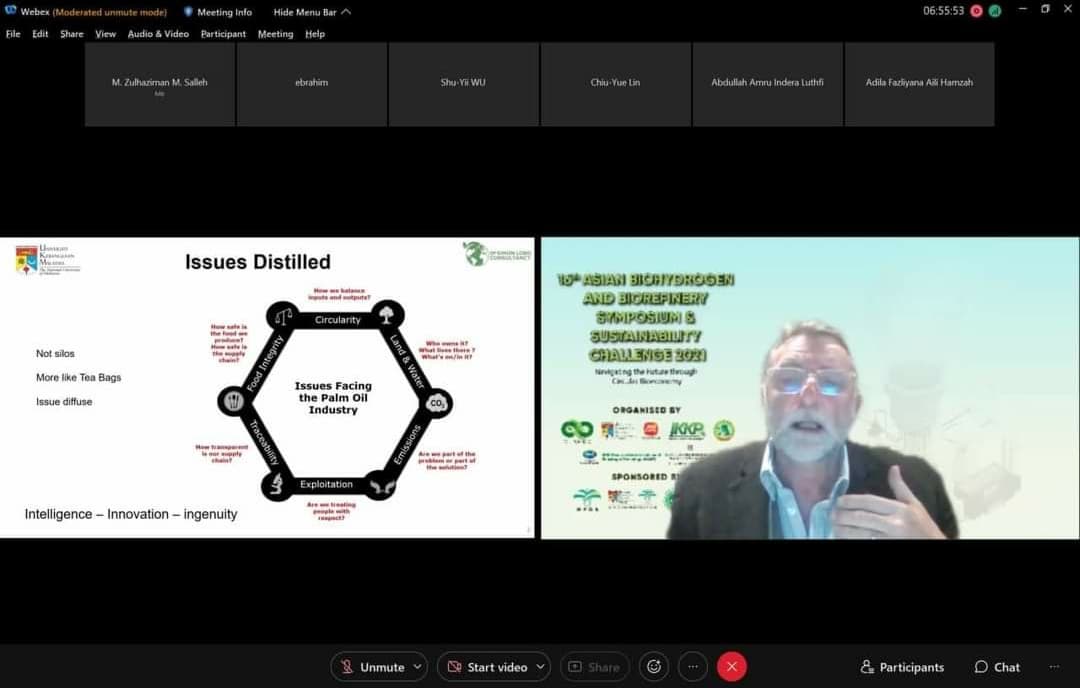Viewport: 1080px width, 688px height.
Task: Show the Participants panel
Action: tap(902, 667)
